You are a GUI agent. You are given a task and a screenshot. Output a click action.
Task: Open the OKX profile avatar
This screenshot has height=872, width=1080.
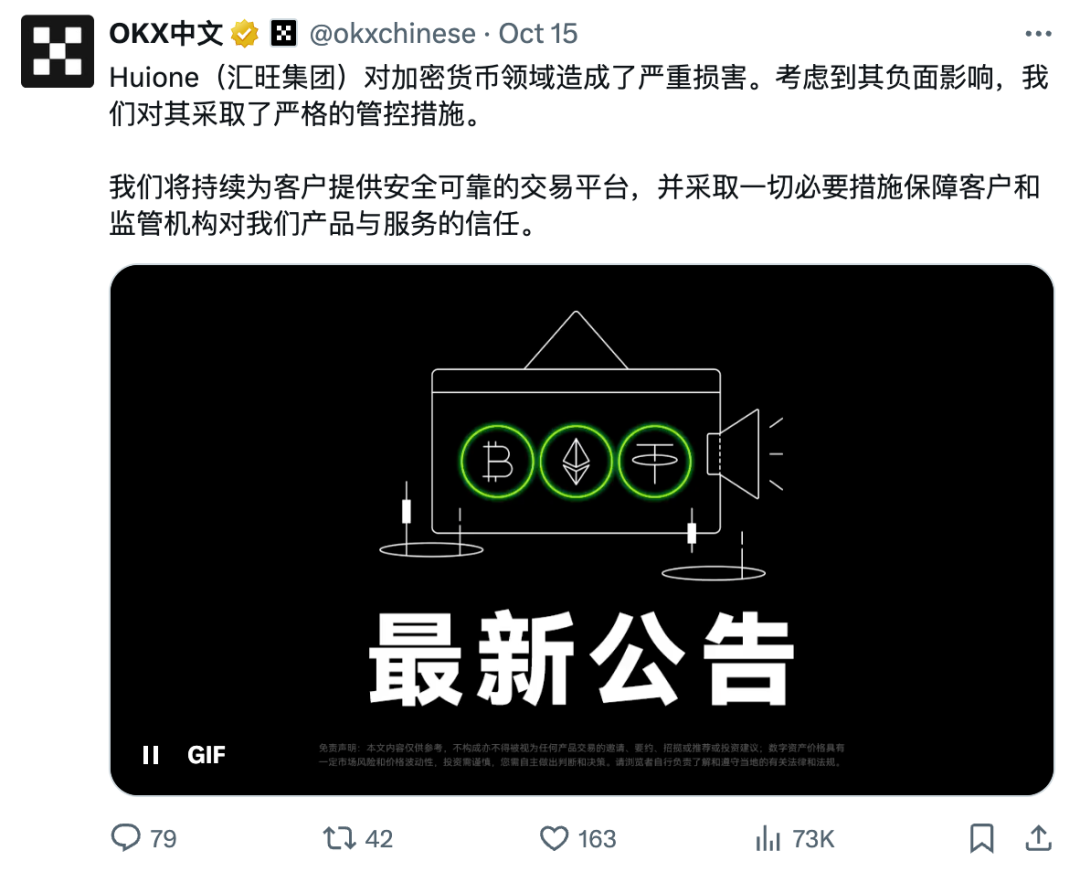[x=57, y=52]
